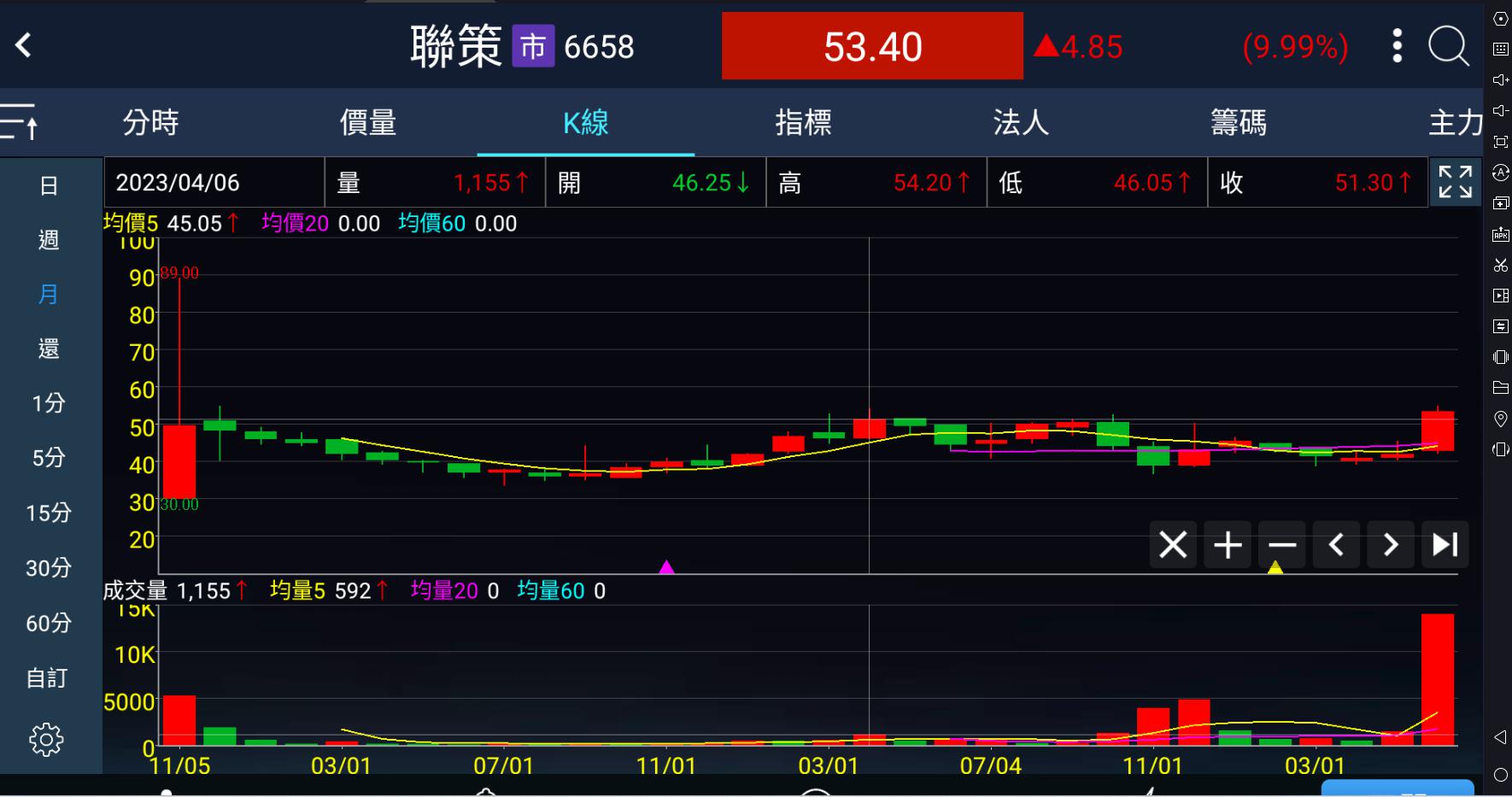Select the 週 weekly period
The image size is (1512, 797).
(49, 240)
